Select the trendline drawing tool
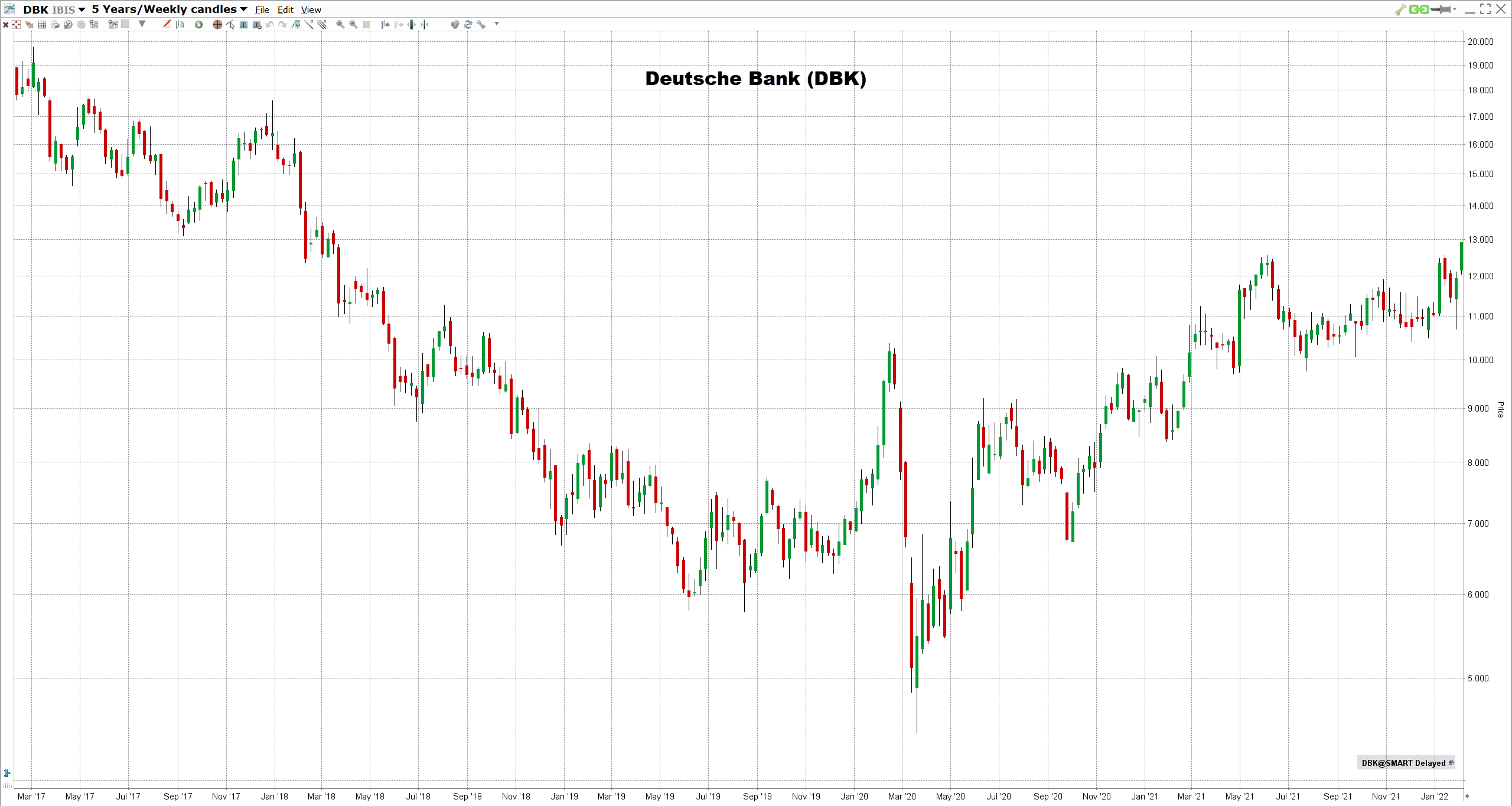The image size is (1512, 806). (308, 24)
